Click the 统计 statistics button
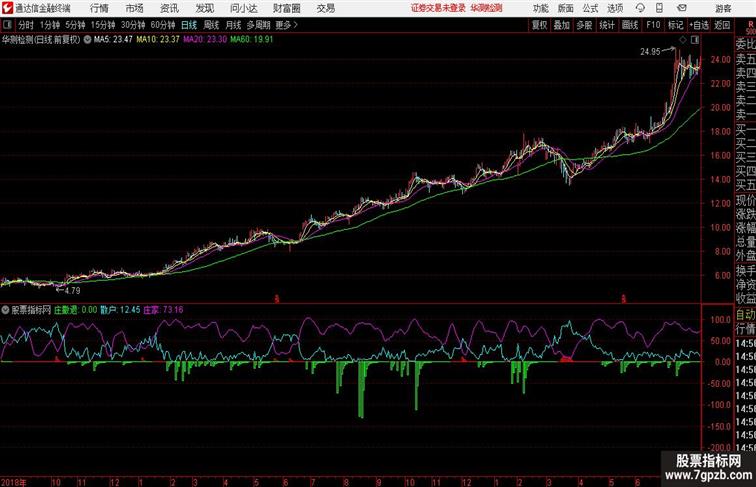The image size is (756, 487). point(607,25)
